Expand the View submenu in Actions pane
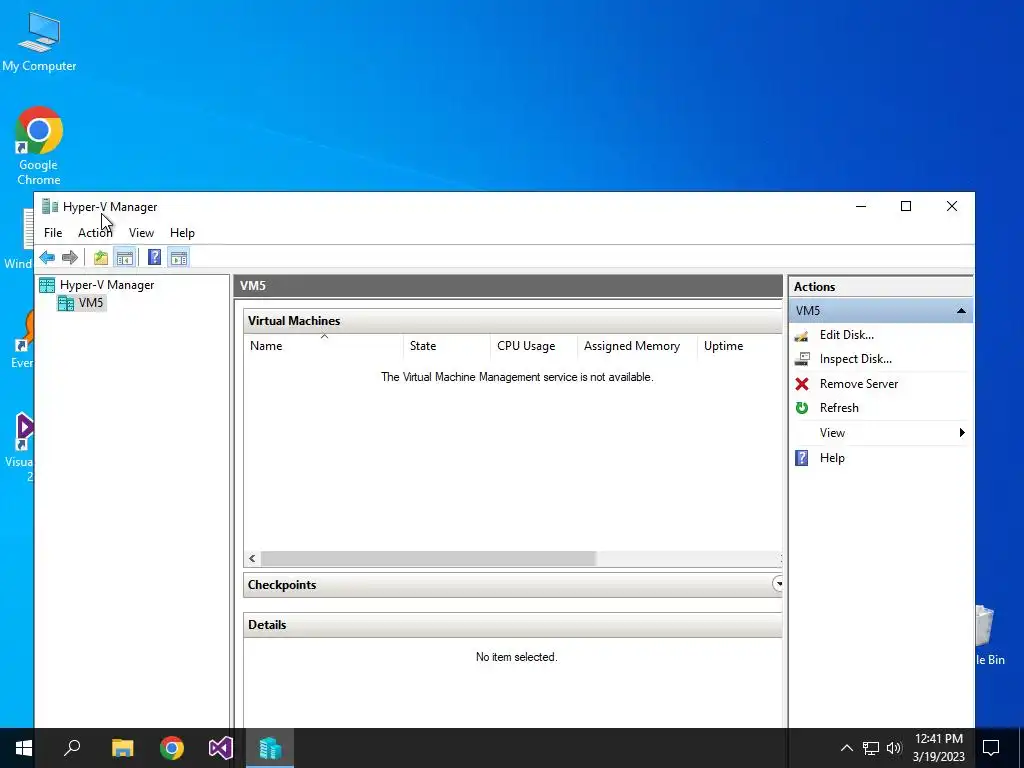This screenshot has width=1024, height=768. pyautogui.click(x=880, y=433)
